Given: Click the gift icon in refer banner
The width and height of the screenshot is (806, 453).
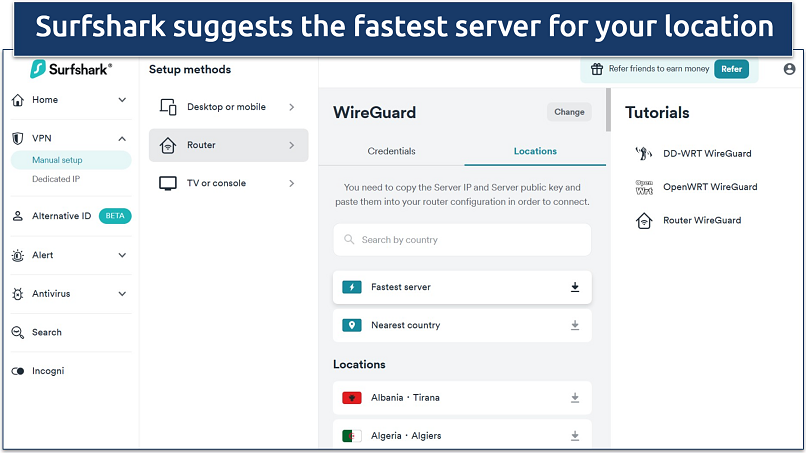Looking at the screenshot, I should pos(597,69).
